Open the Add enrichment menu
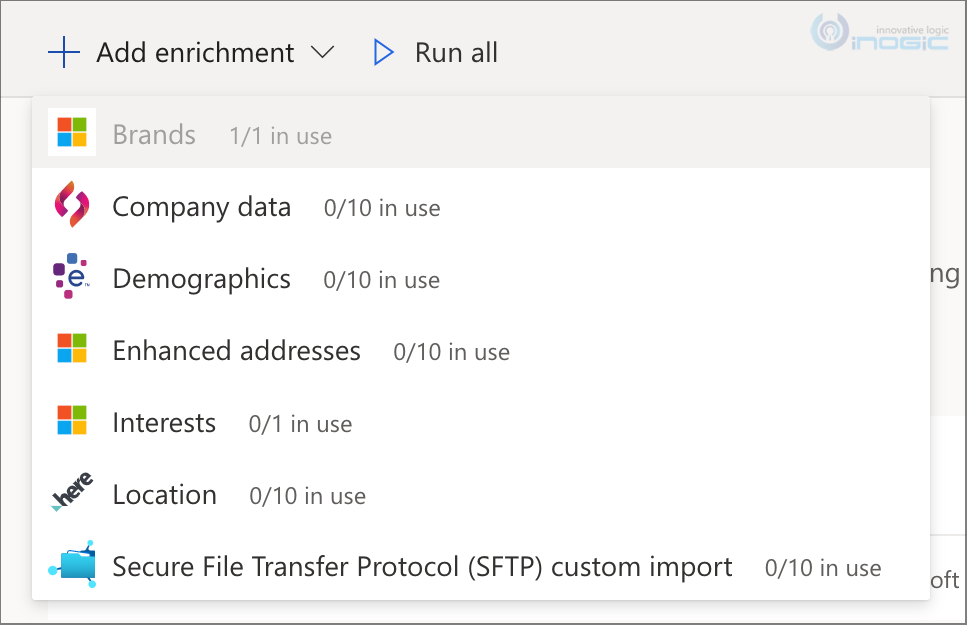Viewport: 967px width, 625px height. [x=195, y=53]
